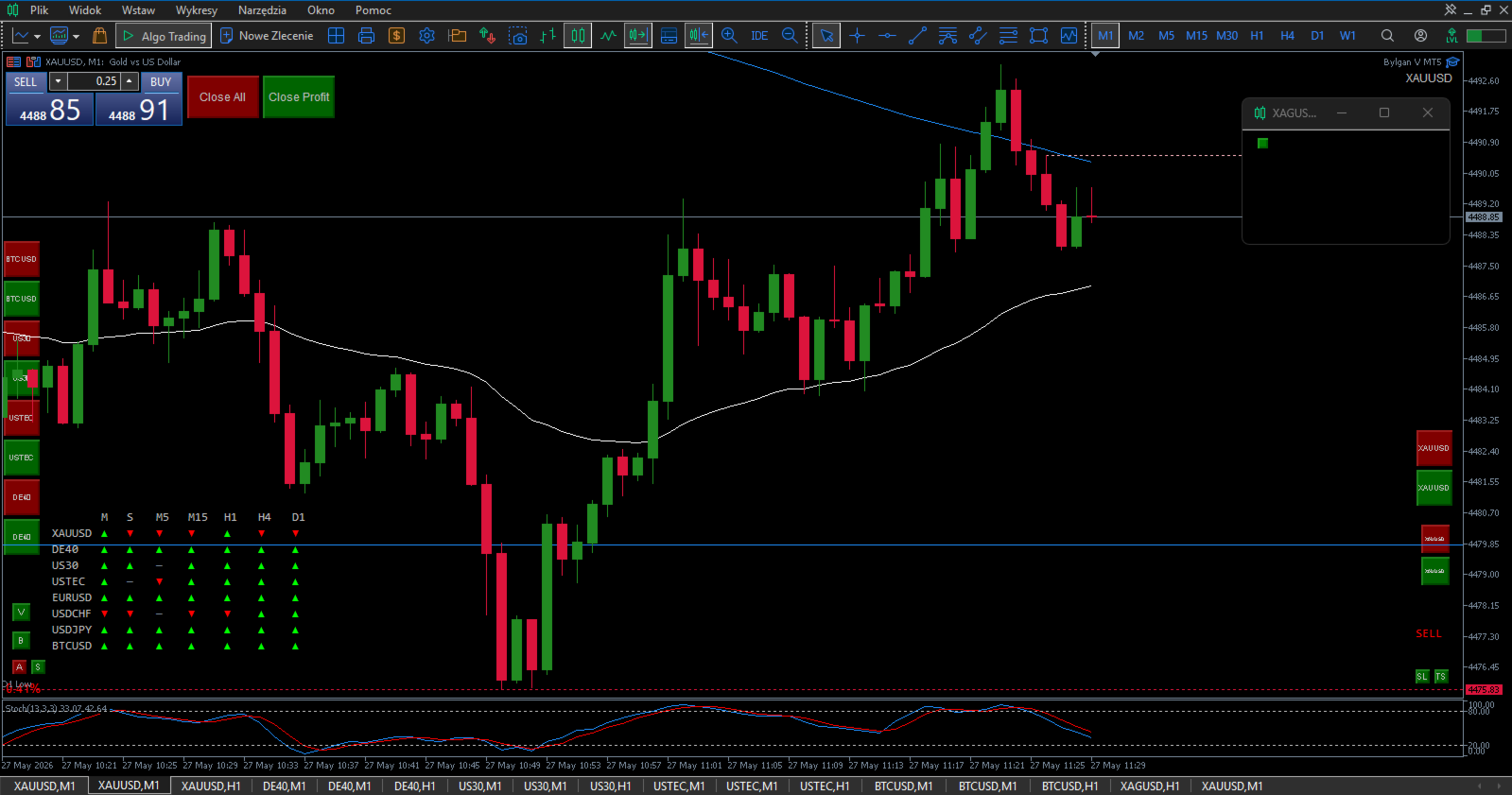Open the Fibonacci retracement tool
The width and height of the screenshot is (1512, 795).
(1008, 36)
